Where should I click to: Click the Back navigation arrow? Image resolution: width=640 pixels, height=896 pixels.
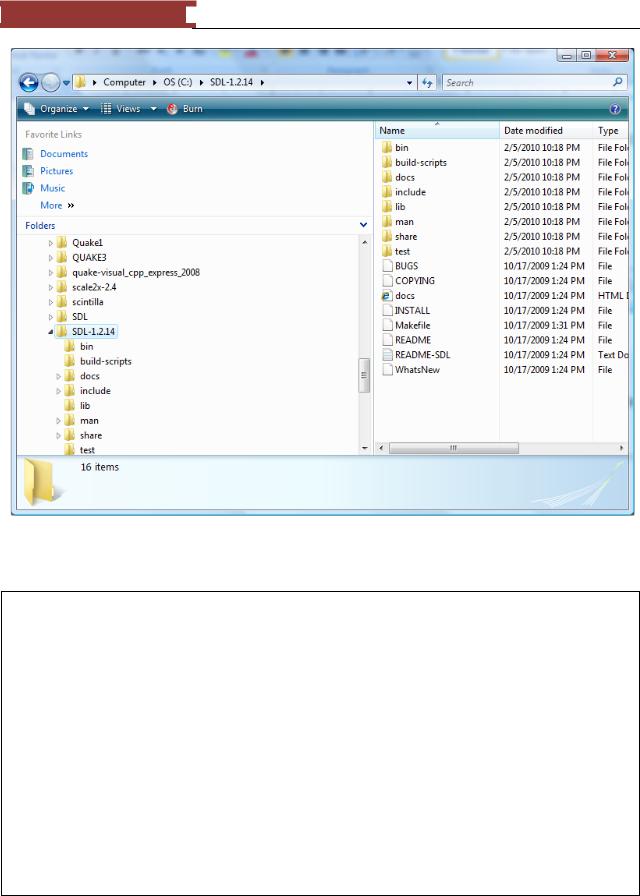tap(29, 83)
